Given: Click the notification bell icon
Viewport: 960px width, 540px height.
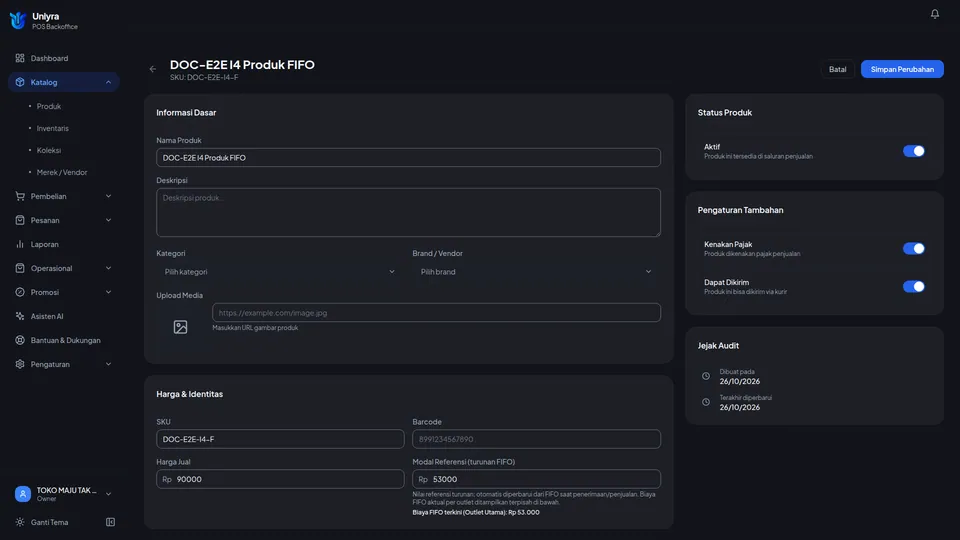Looking at the screenshot, I should pos(934,13).
